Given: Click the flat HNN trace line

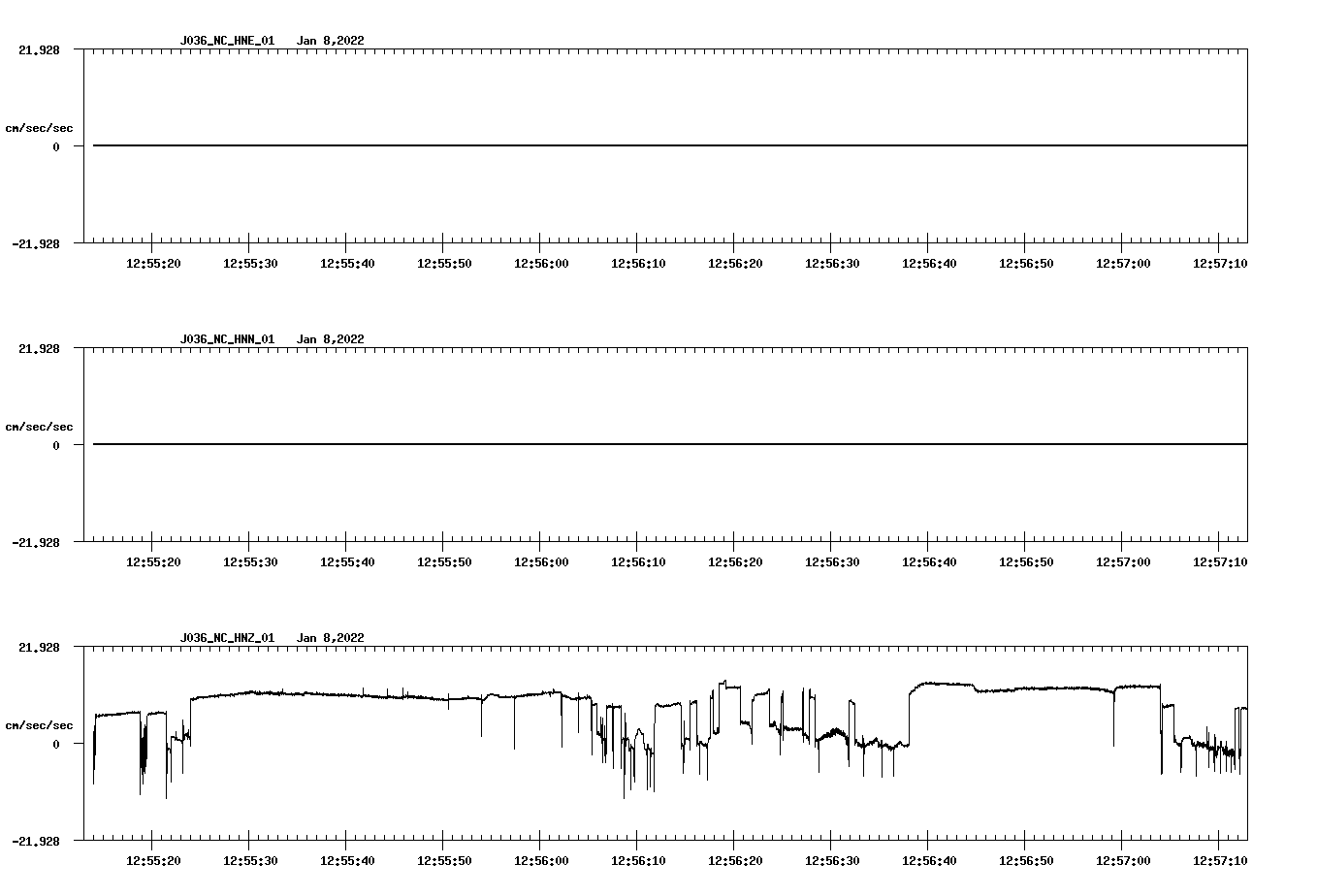Looking at the screenshot, I should tap(670, 444).
